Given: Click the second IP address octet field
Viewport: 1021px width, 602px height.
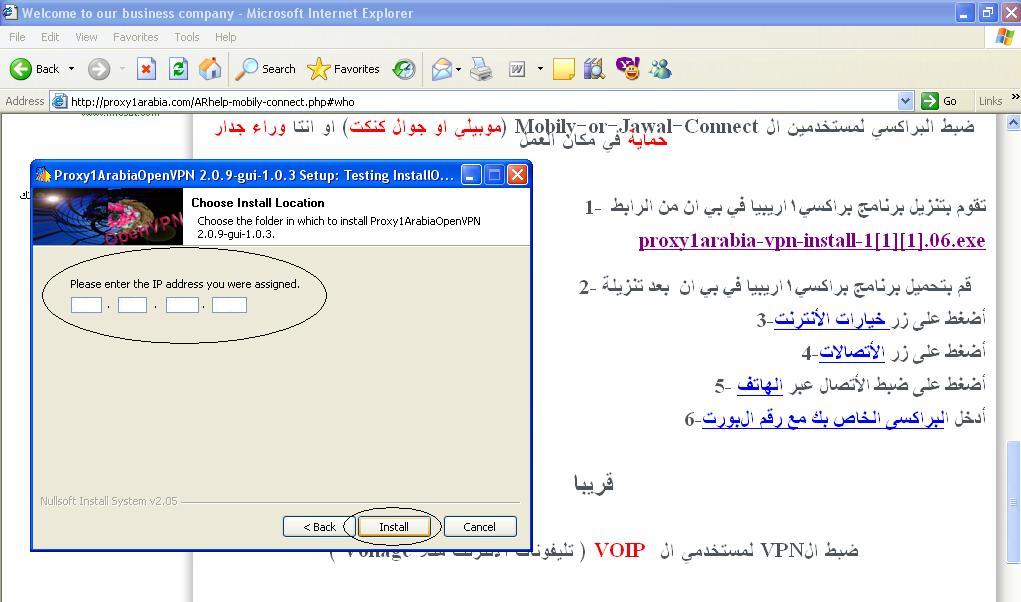Looking at the screenshot, I should (132, 305).
